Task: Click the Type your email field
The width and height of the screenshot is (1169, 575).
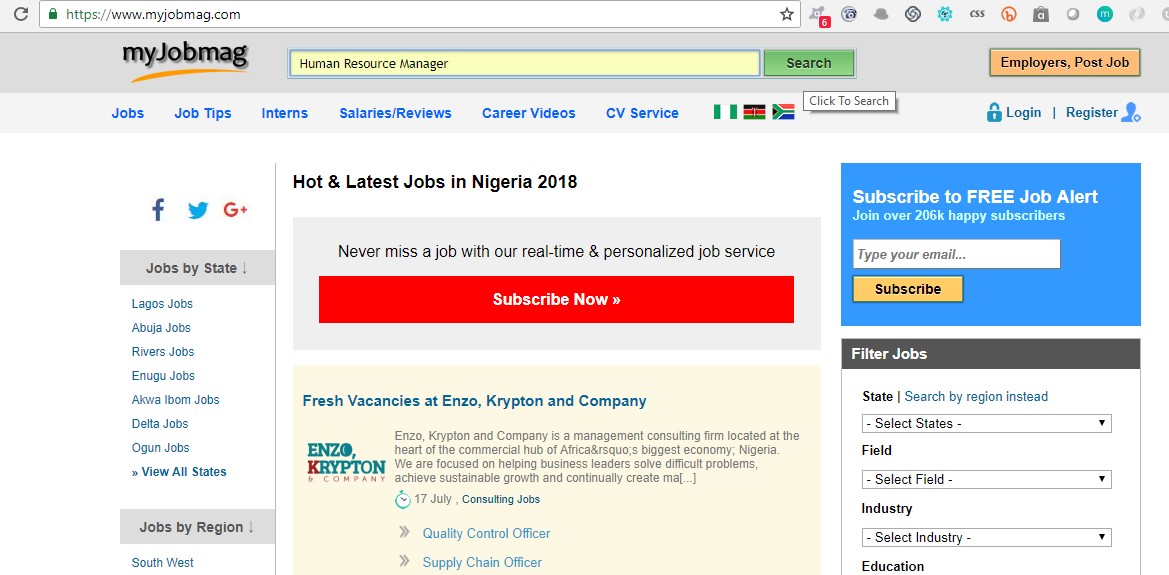Action: (956, 254)
